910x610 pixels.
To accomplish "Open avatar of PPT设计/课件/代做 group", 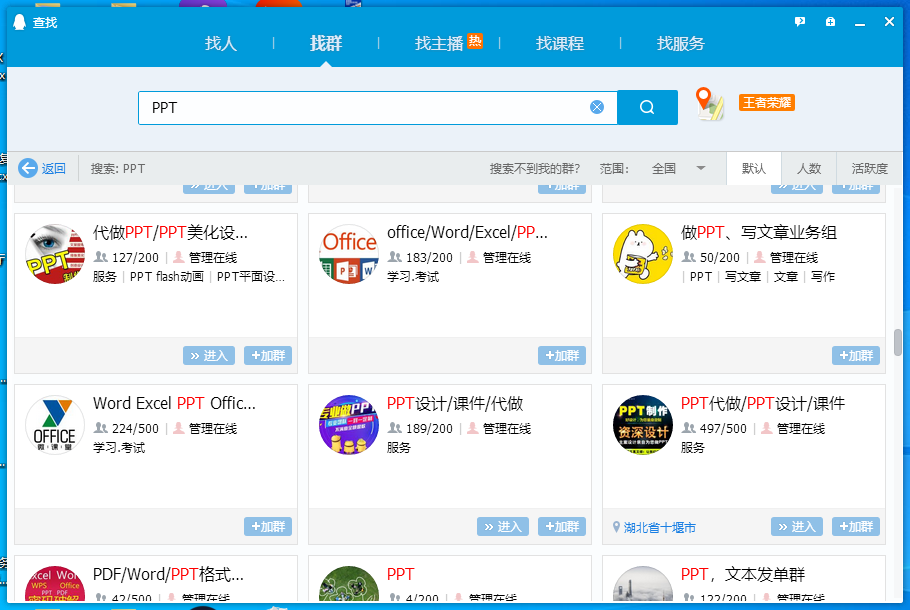I will [x=349, y=425].
